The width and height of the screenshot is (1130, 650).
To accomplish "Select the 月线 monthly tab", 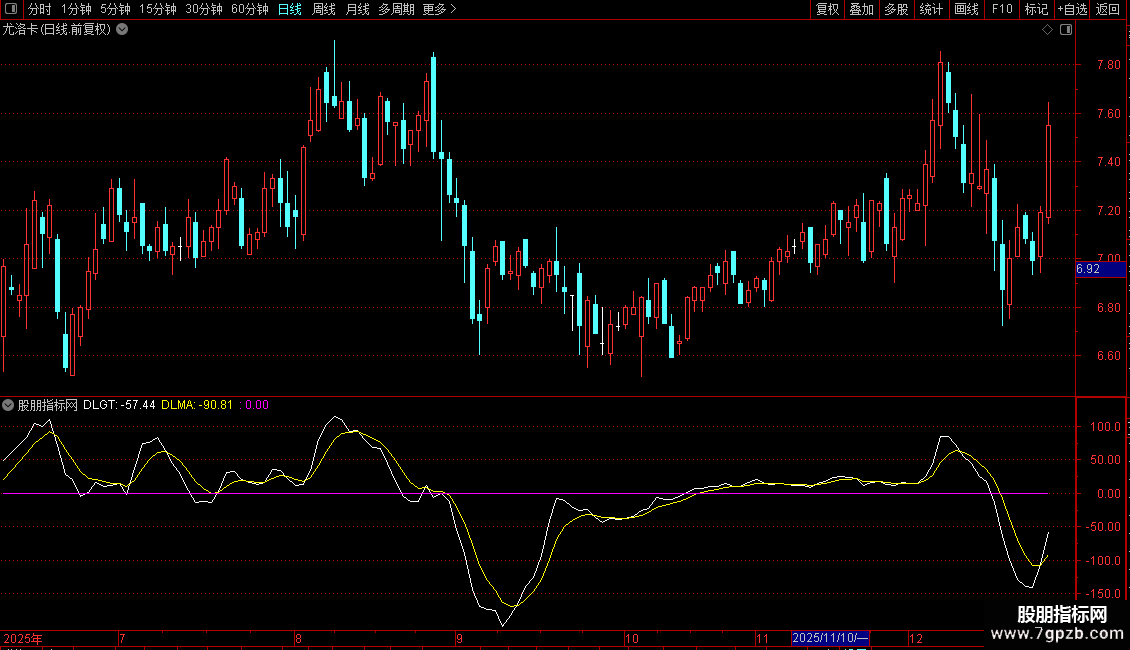I will point(357,9).
